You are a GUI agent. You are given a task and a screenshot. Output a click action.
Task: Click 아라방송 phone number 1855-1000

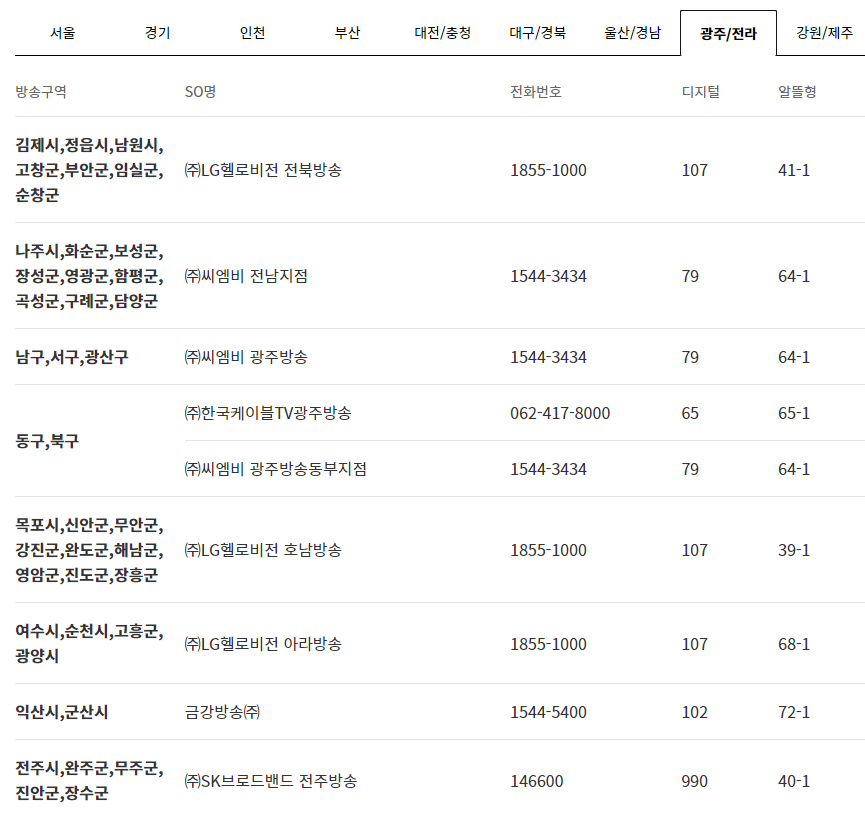click(x=548, y=644)
